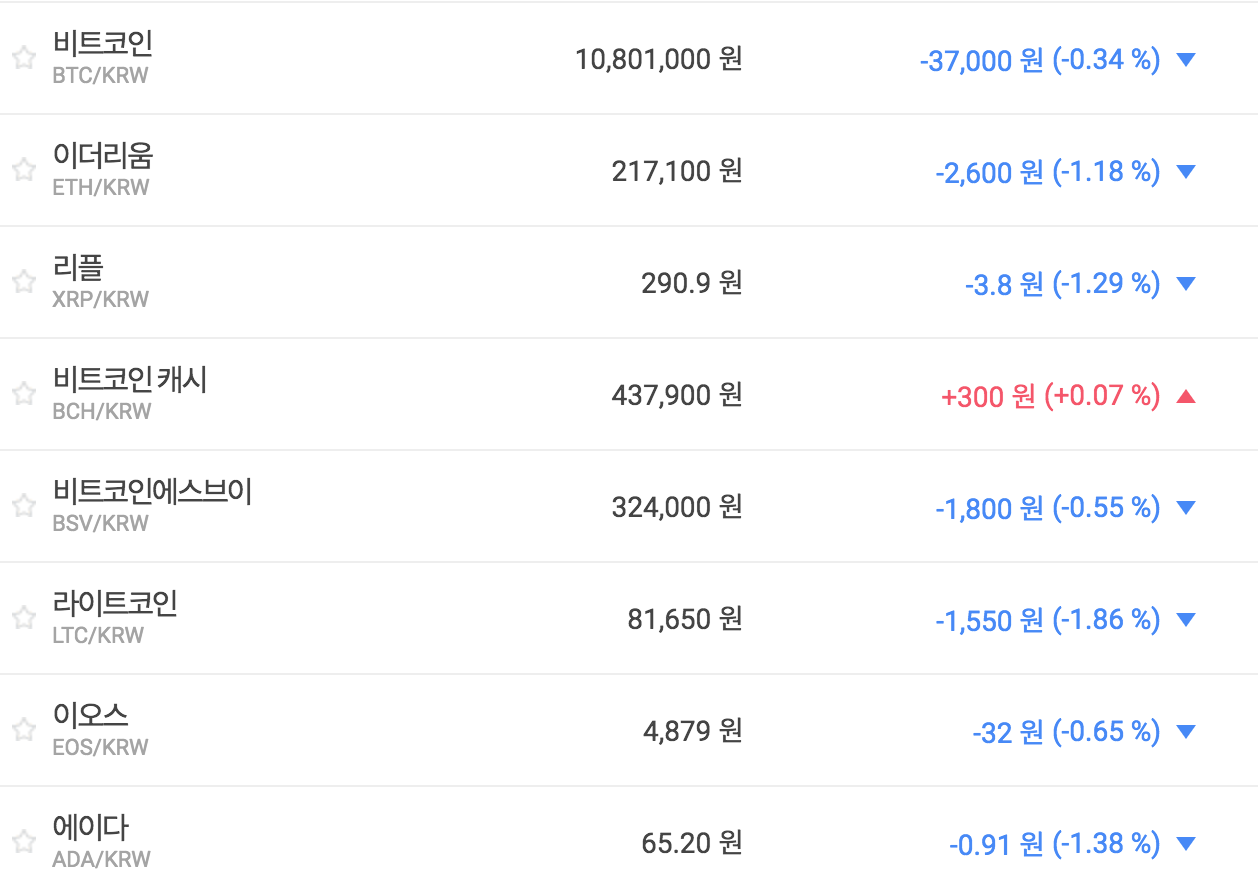Click the 10,801,000 원 Bitcoin price
1258x894 pixels.
[658, 59]
